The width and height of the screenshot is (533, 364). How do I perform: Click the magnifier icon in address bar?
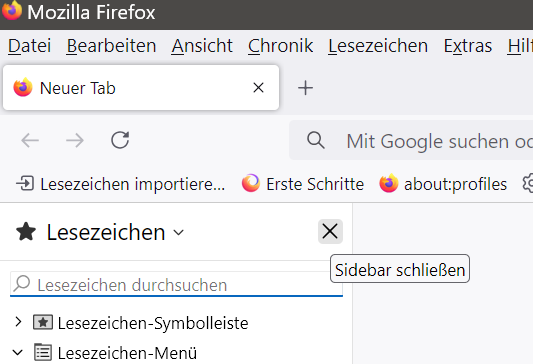click(316, 140)
